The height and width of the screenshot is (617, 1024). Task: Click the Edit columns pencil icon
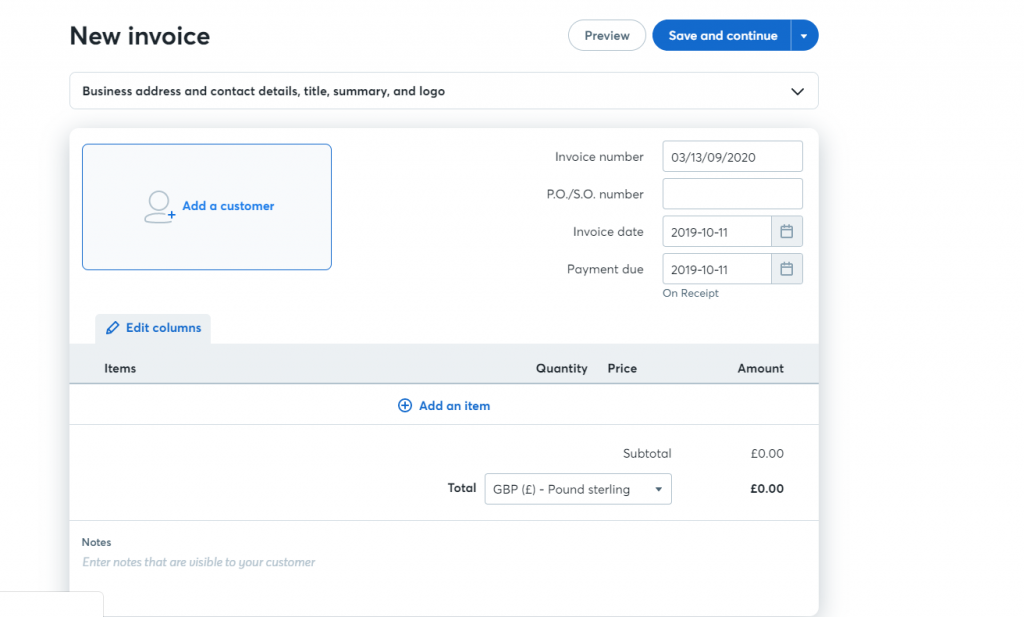[x=112, y=327]
